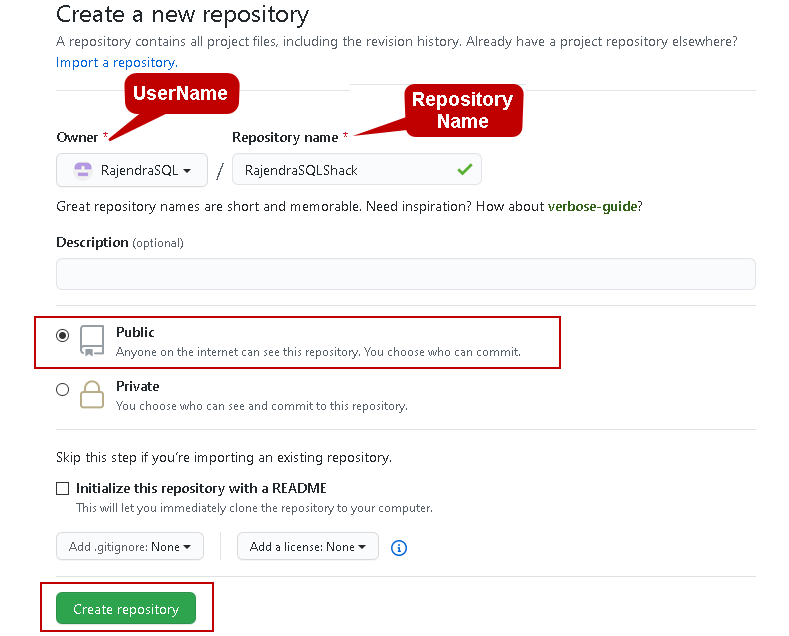The image size is (789, 636).
Task: Click the green checkmark in repository name field
Action: pyautogui.click(x=464, y=170)
